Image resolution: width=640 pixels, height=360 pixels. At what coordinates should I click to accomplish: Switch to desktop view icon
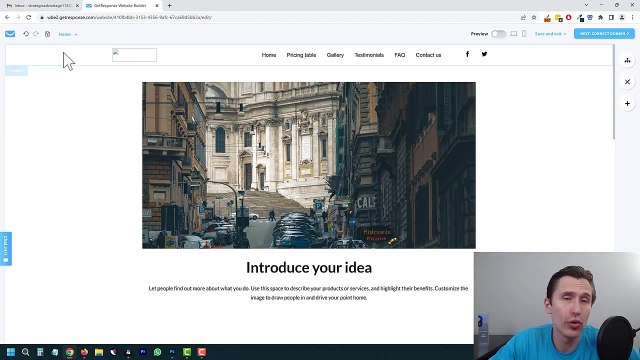click(x=514, y=34)
